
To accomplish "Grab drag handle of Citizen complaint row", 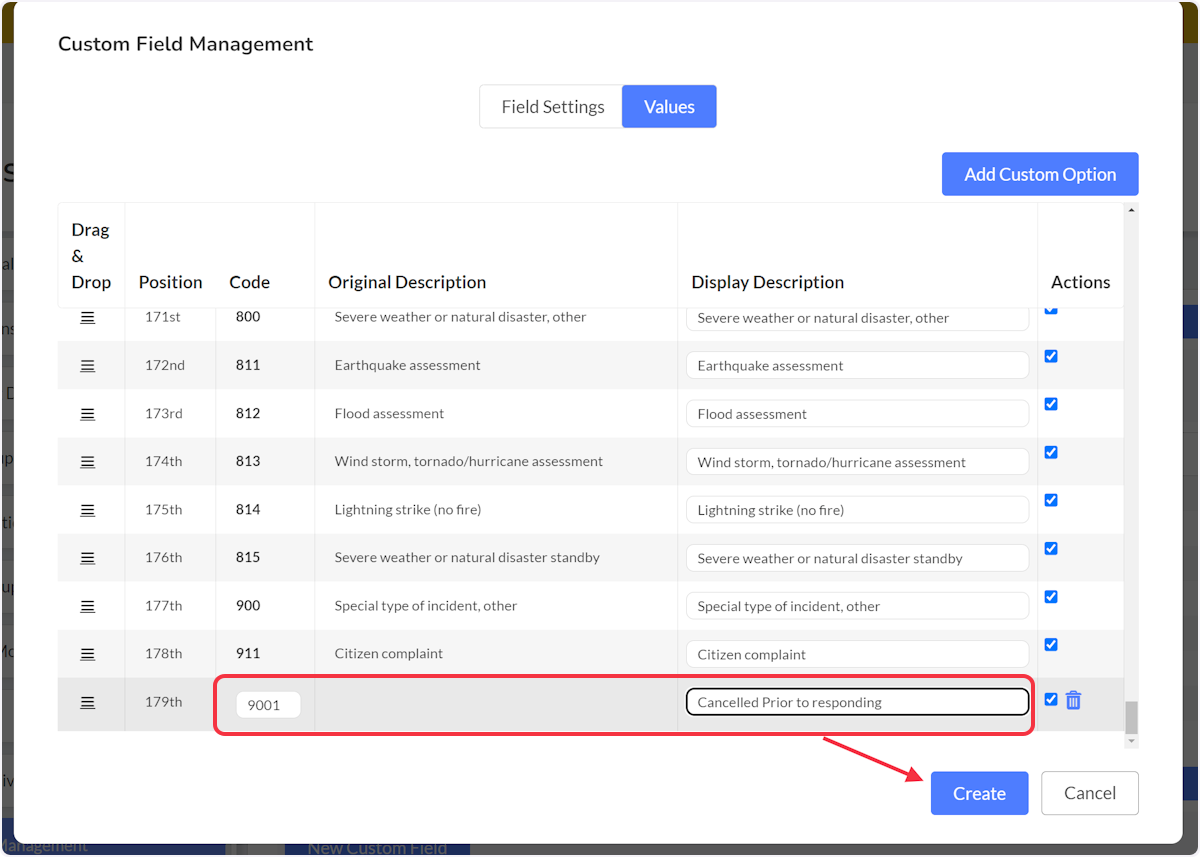I will pos(88,654).
